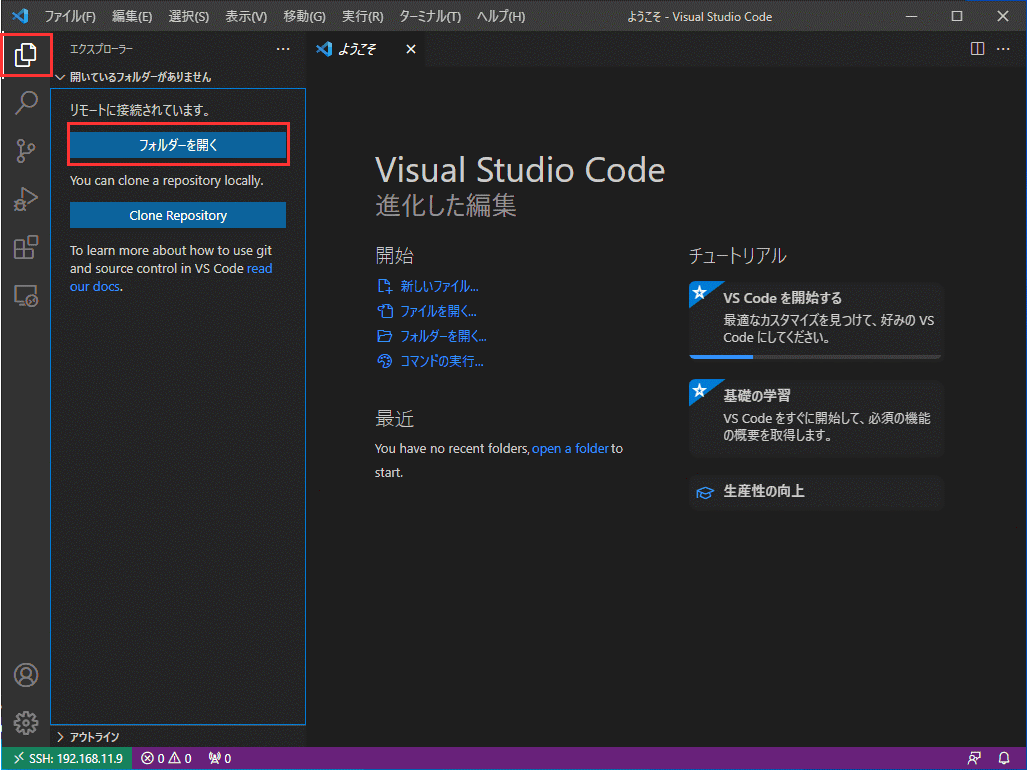Open the Accounts icon
The height and width of the screenshot is (771, 1028).
[x=26, y=675]
